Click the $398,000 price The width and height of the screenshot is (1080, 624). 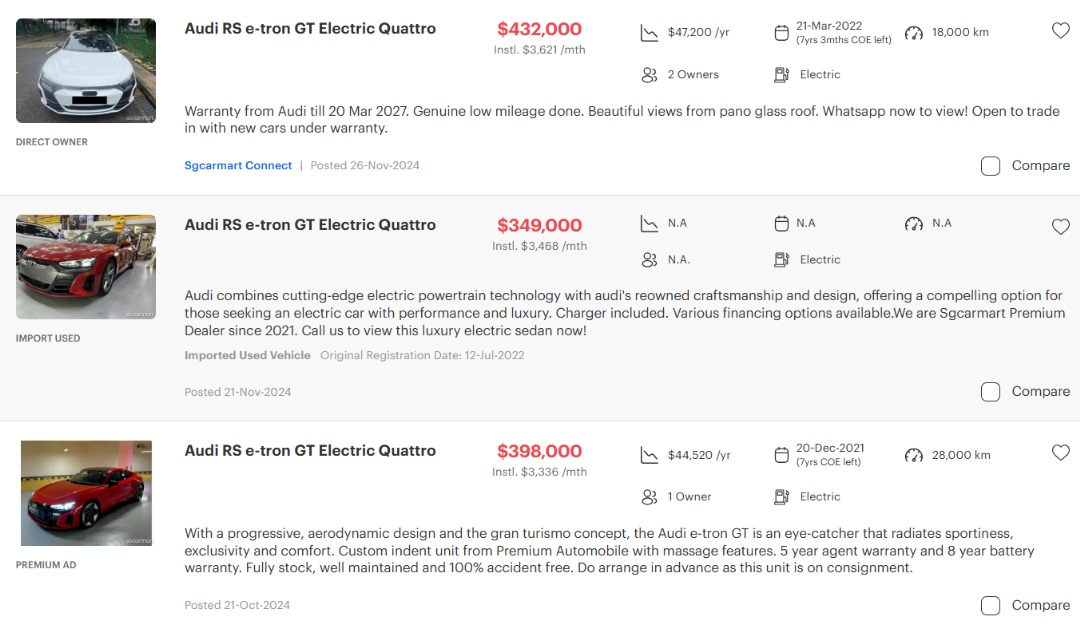coord(539,452)
